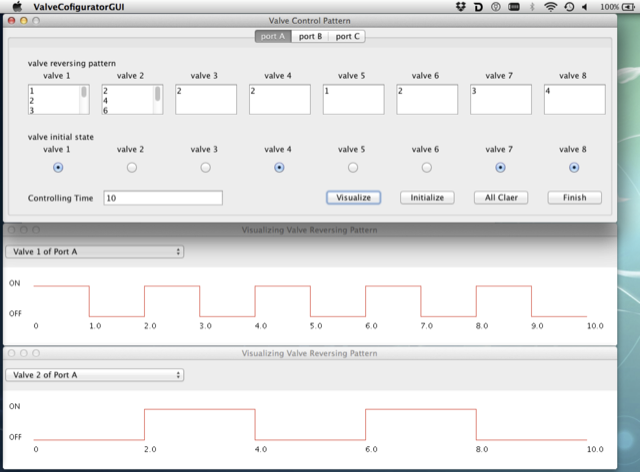Select valve 2 initial state radio button
The width and height of the screenshot is (640, 472).
(x=131, y=167)
